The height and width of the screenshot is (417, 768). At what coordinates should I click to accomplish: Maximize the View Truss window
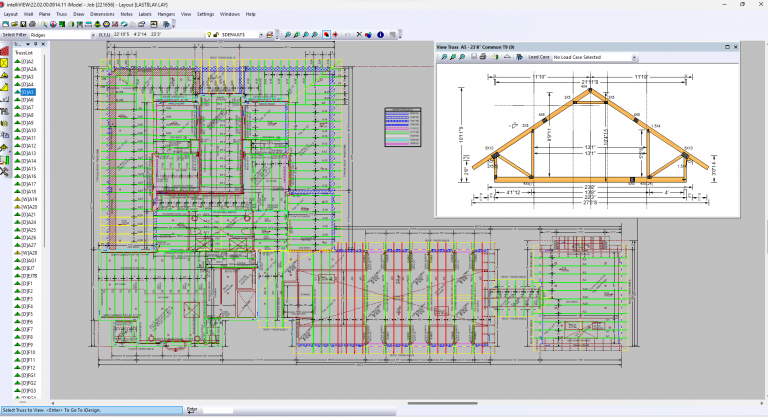click(727, 47)
